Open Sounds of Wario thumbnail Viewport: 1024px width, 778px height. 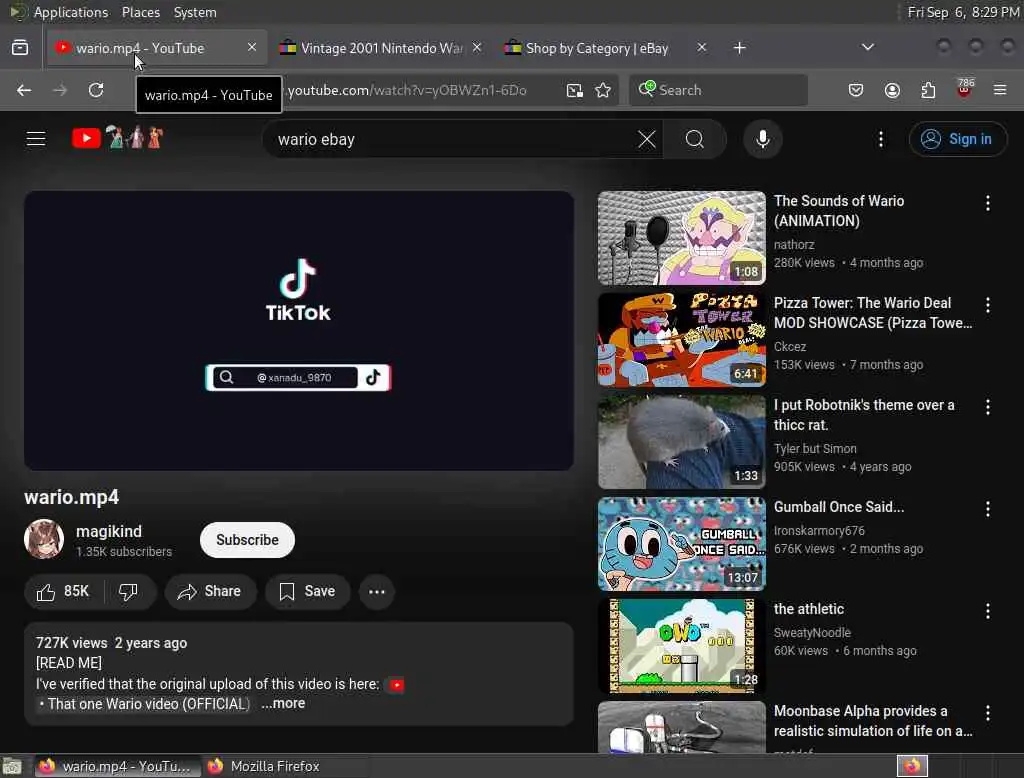(681, 238)
